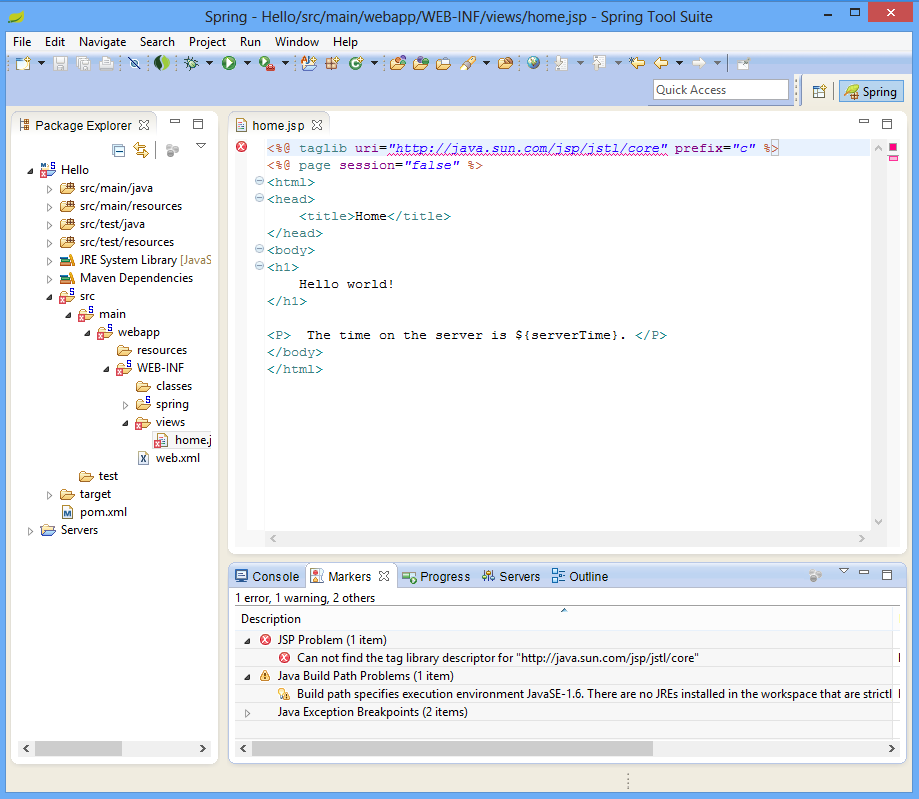The image size is (919, 799).
Task: Toggle the collapse marker beside the h1 tag
Action: (260, 267)
